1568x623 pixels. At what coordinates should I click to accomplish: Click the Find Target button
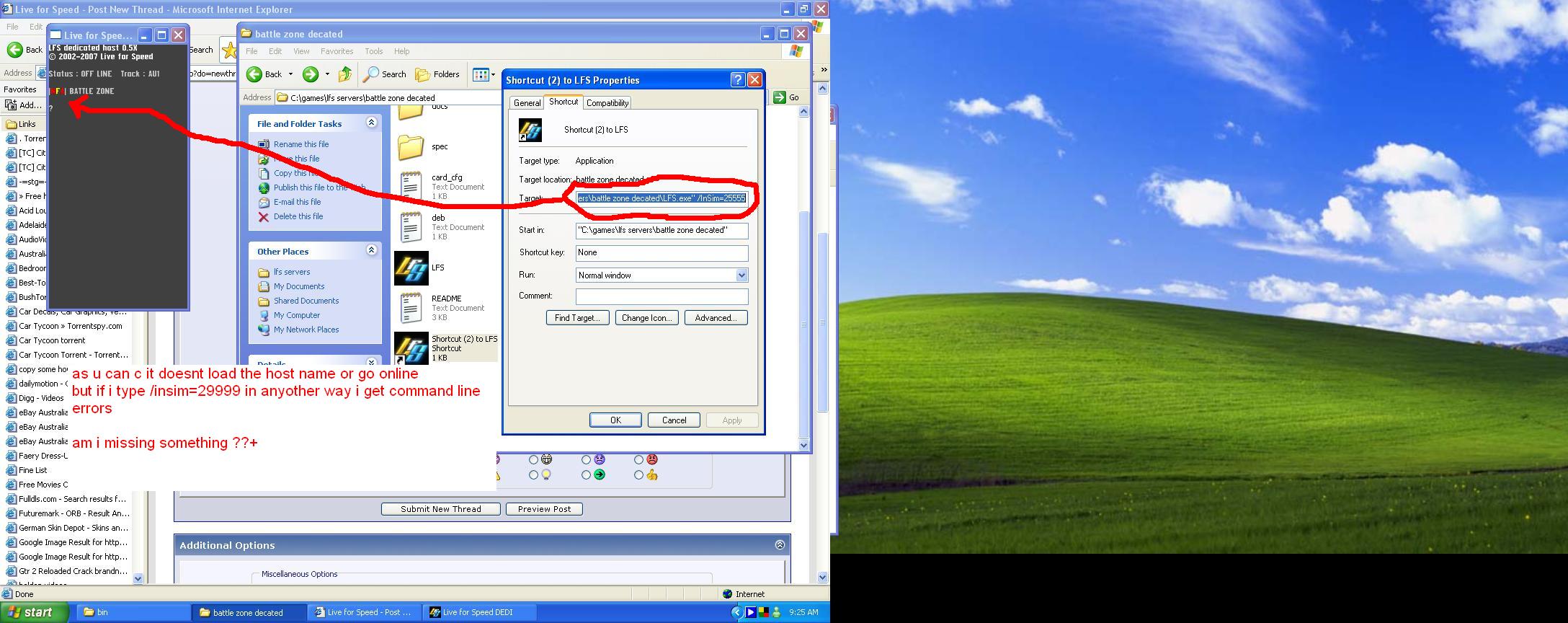pyautogui.click(x=577, y=318)
